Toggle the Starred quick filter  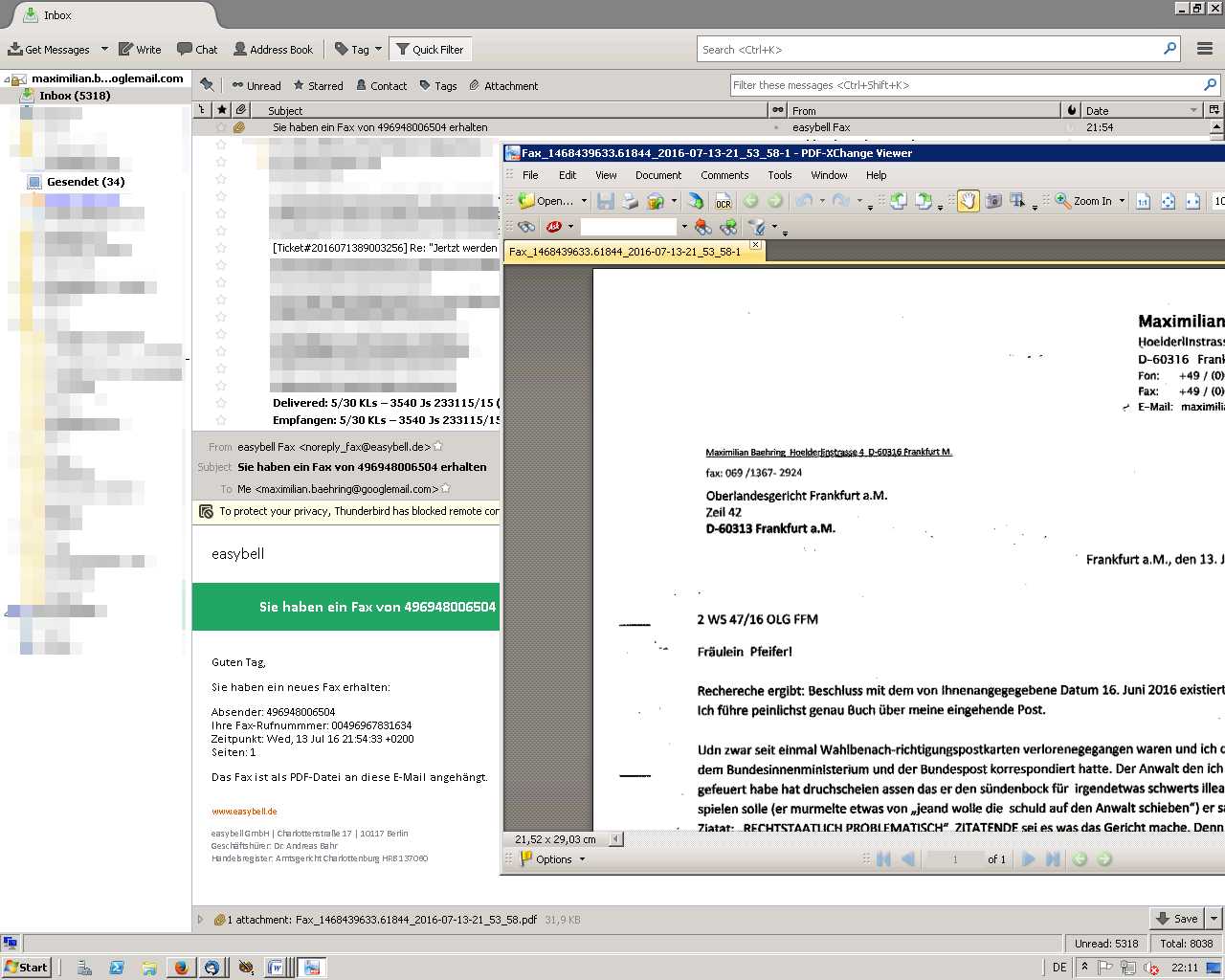pyautogui.click(x=318, y=85)
